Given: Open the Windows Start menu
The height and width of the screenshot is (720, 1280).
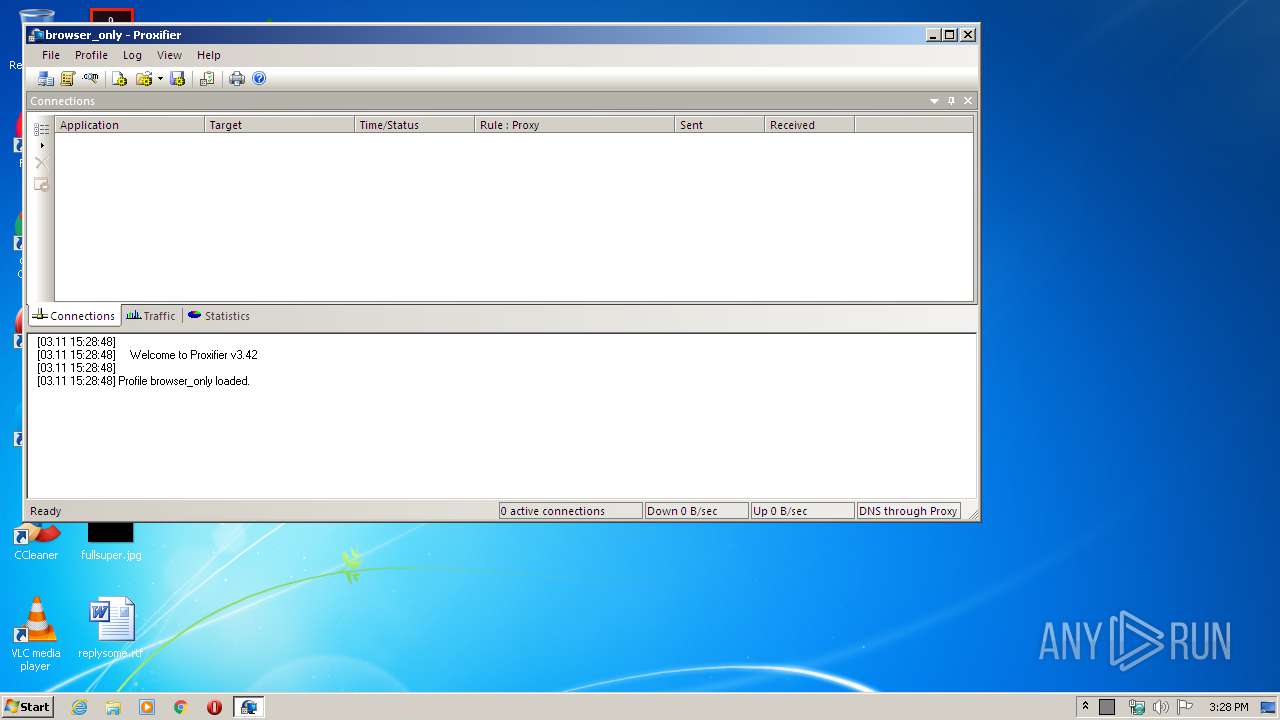Looking at the screenshot, I should point(27,707).
